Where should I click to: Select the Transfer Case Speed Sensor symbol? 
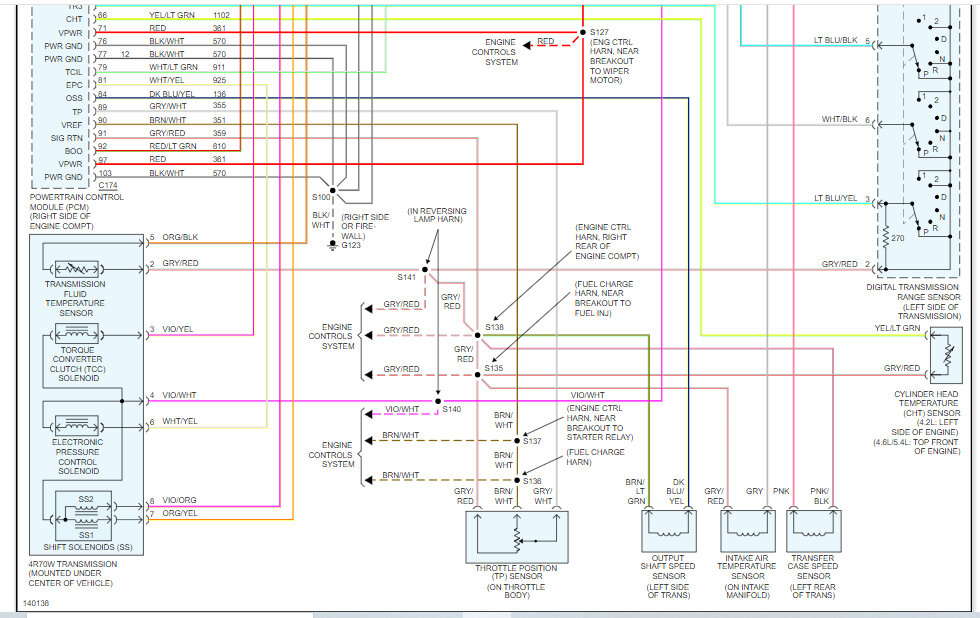click(812, 531)
